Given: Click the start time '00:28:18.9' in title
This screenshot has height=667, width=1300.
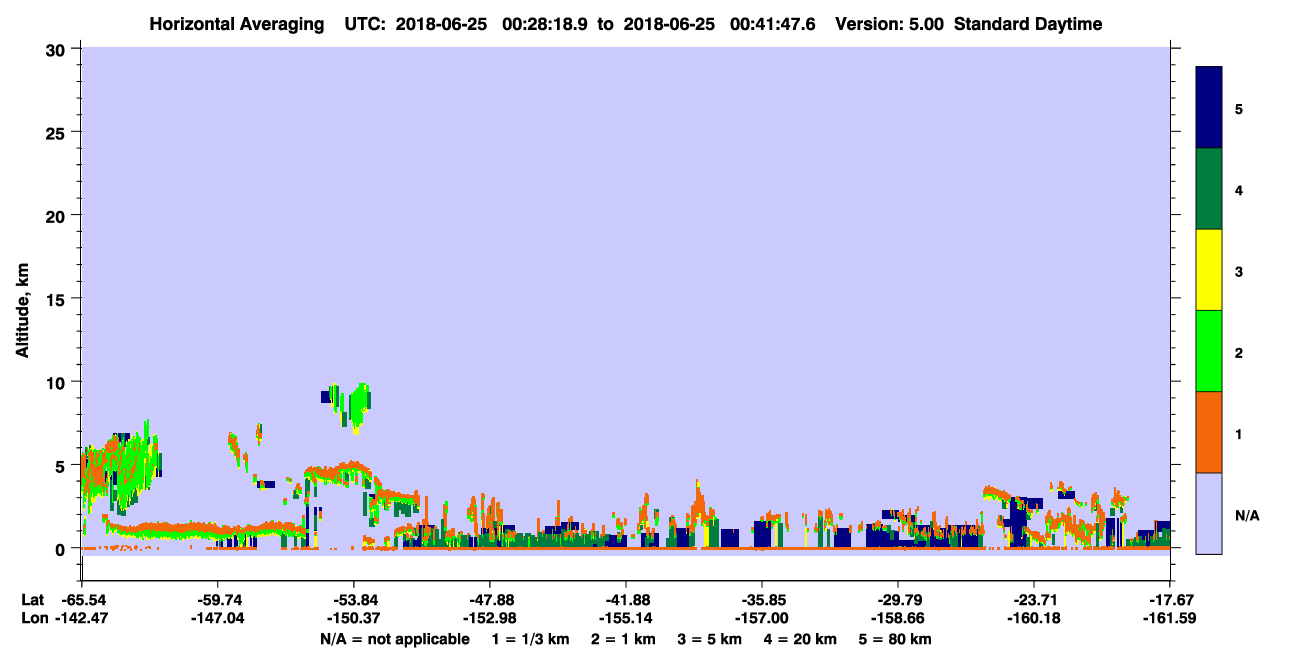Looking at the screenshot, I should (x=545, y=24).
